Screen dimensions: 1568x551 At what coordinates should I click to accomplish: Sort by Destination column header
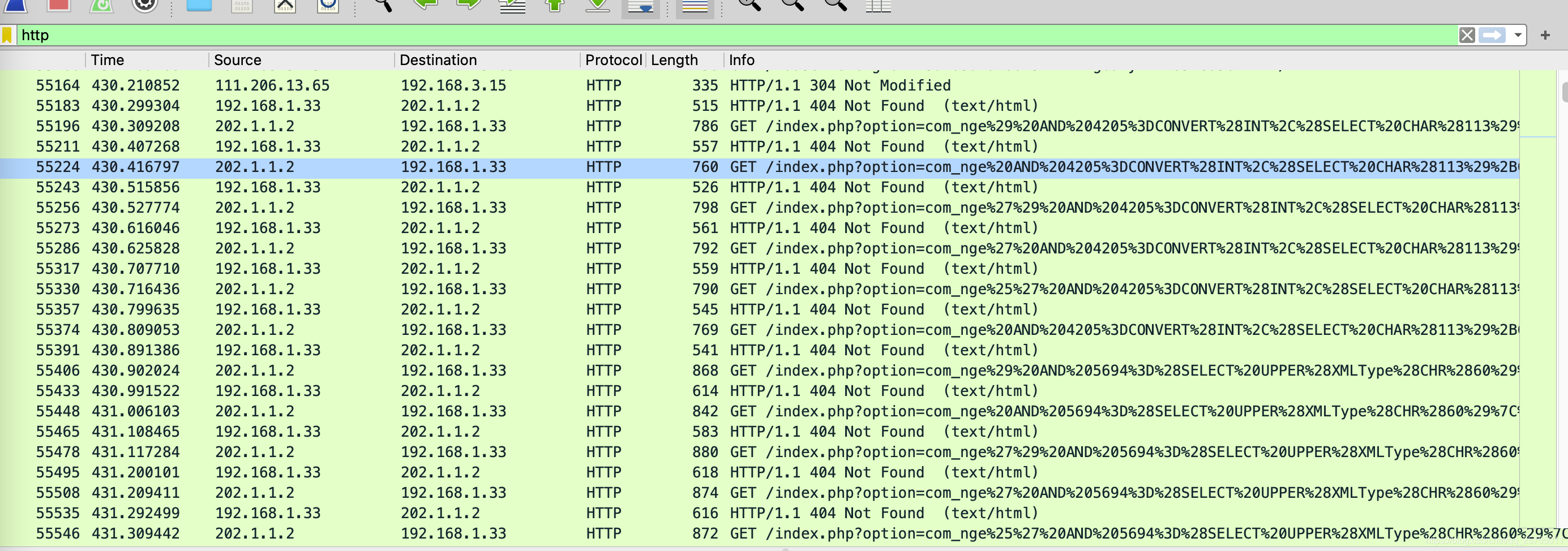tap(487, 59)
